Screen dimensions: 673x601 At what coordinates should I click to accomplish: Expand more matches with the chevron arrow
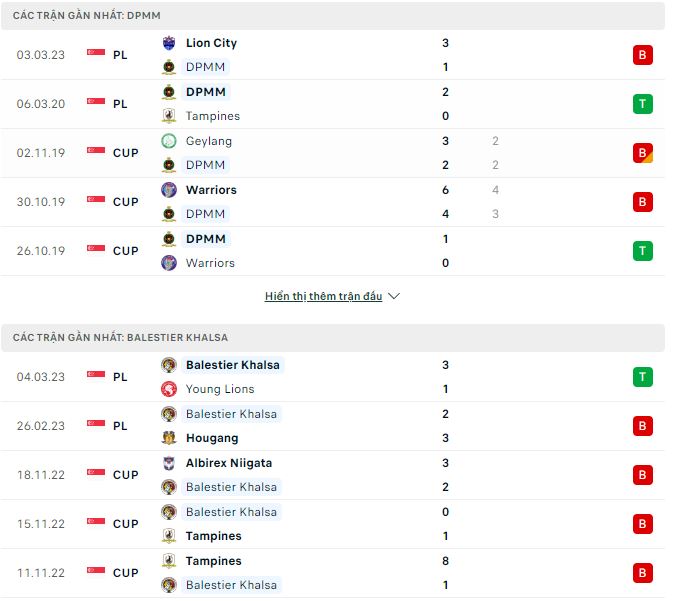tap(394, 297)
